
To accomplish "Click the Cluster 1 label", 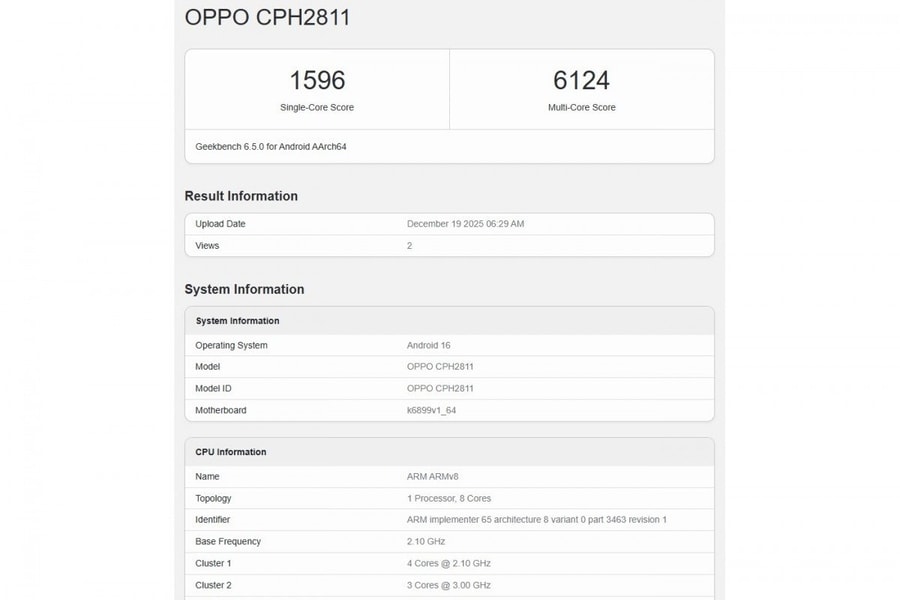I will [x=214, y=563].
